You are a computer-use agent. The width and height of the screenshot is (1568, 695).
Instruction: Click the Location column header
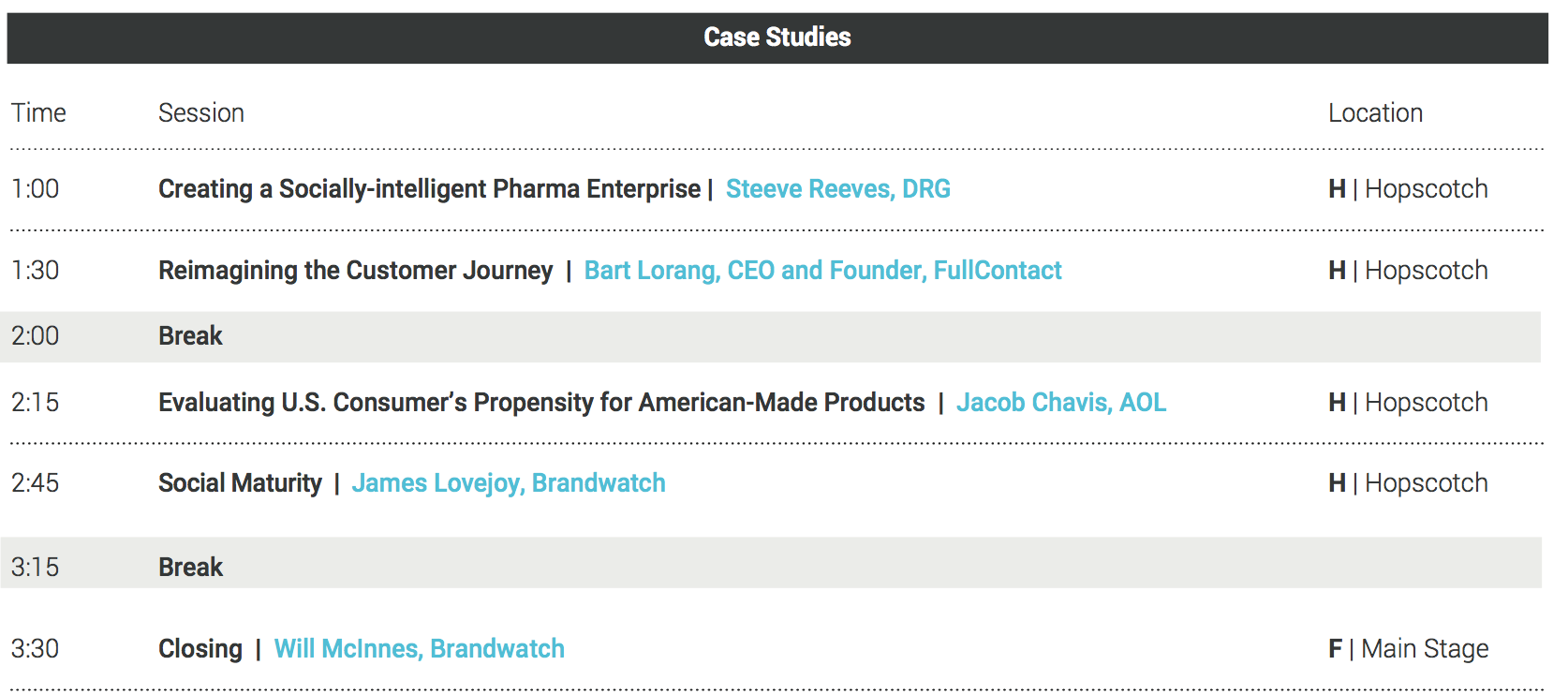point(1375,113)
